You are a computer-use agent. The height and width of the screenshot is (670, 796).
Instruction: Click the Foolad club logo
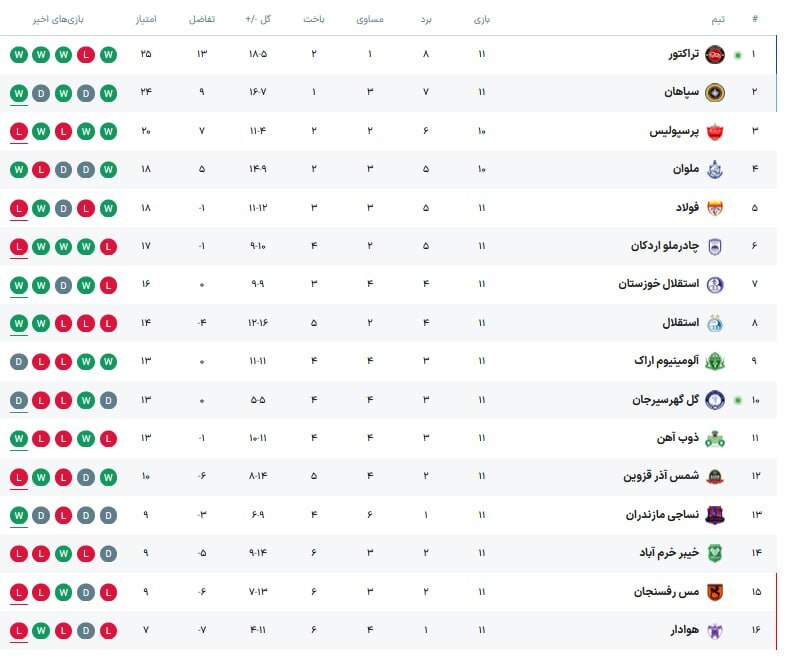coord(715,208)
